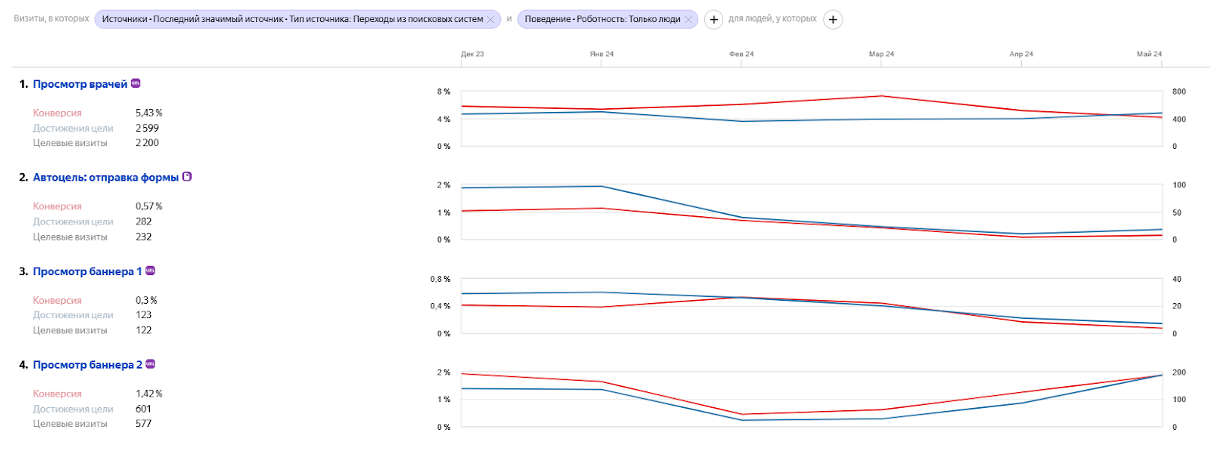Remove the 'Поведение • Роботность' filter
This screenshot has height=452, width=1212.
[x=689, y=19]
